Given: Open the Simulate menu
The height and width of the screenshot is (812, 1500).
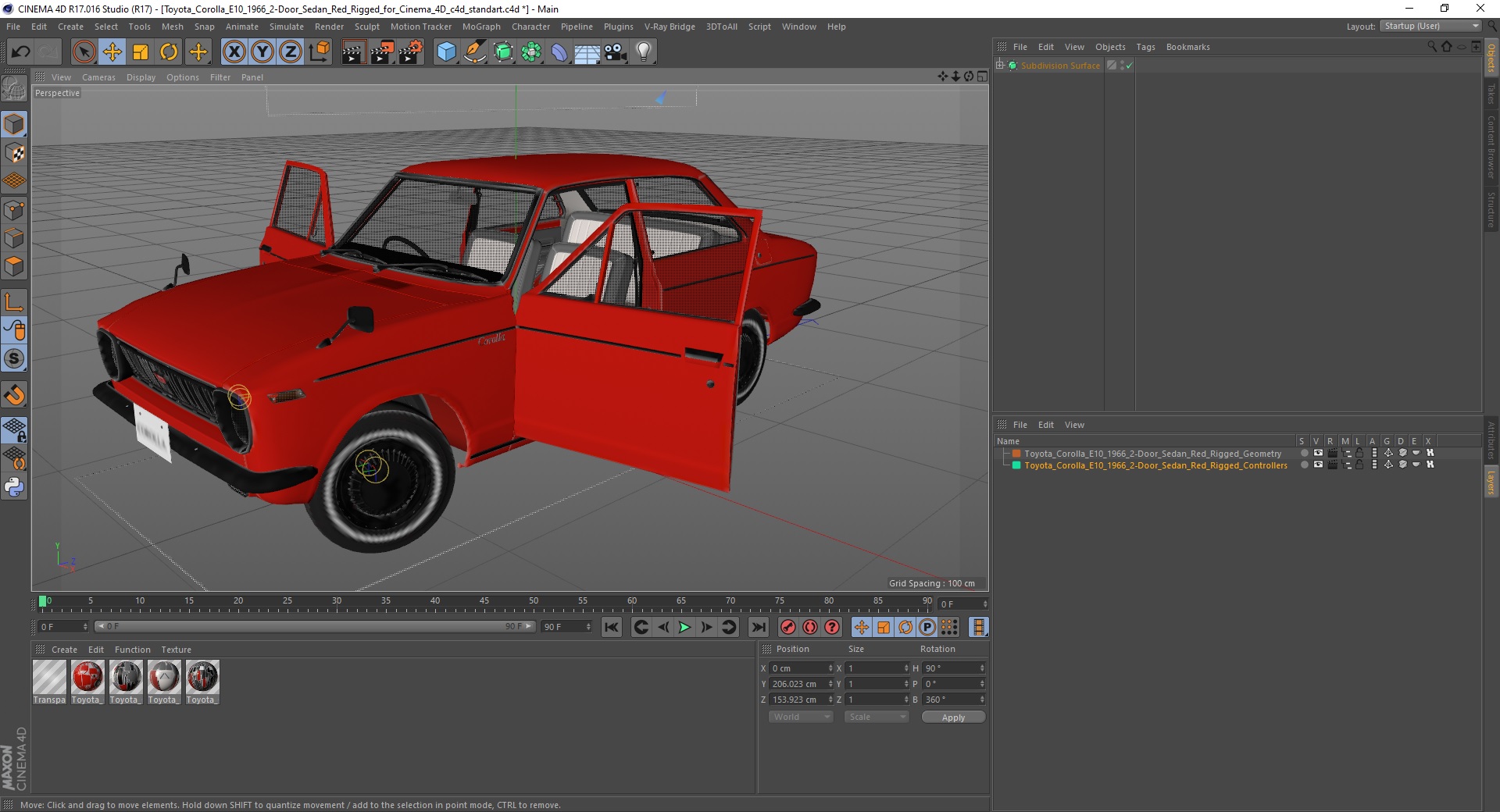Looking at the screenshot, I should [287, 27].
